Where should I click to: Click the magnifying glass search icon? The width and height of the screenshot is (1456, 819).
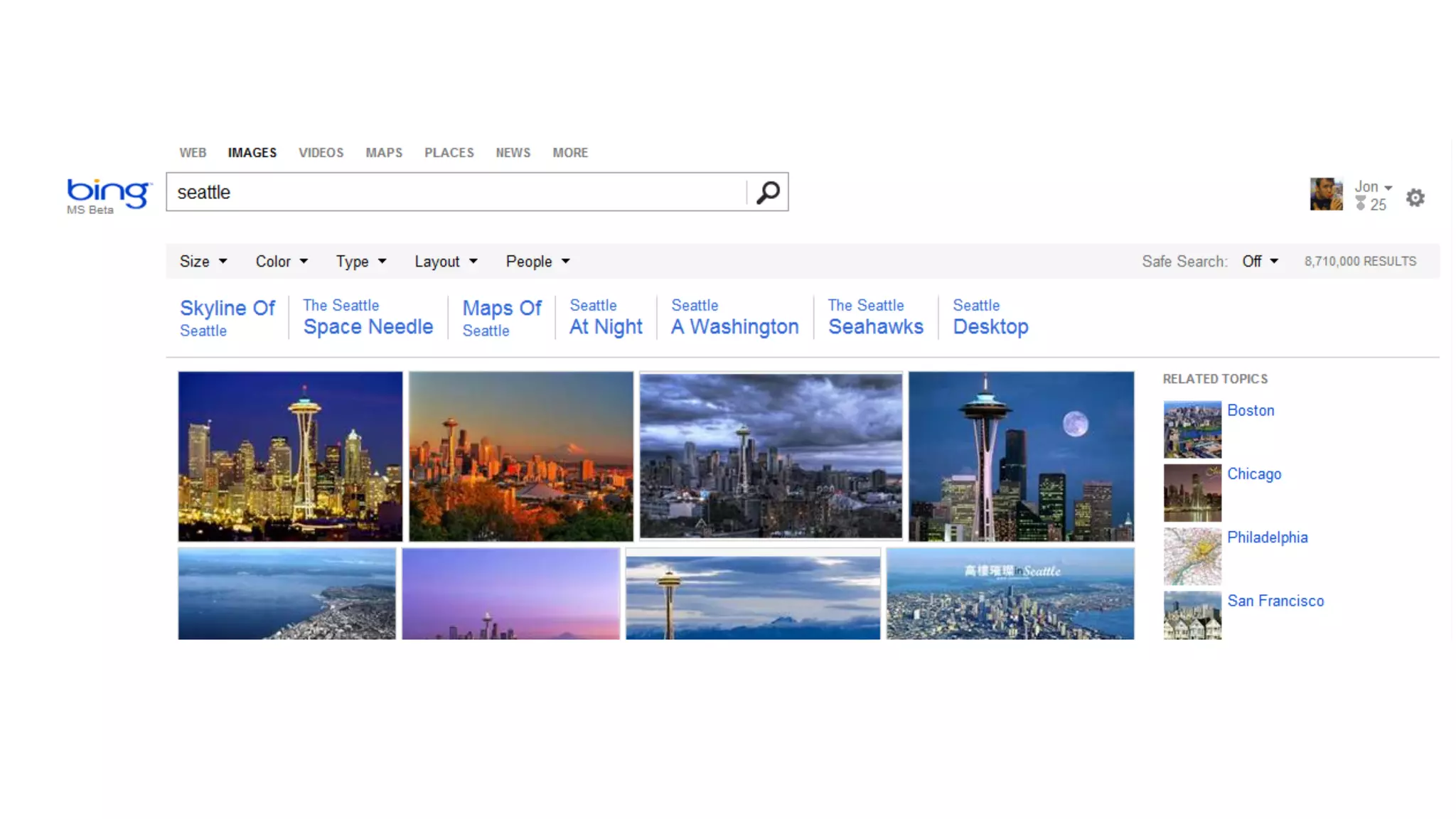pos(768,192)
